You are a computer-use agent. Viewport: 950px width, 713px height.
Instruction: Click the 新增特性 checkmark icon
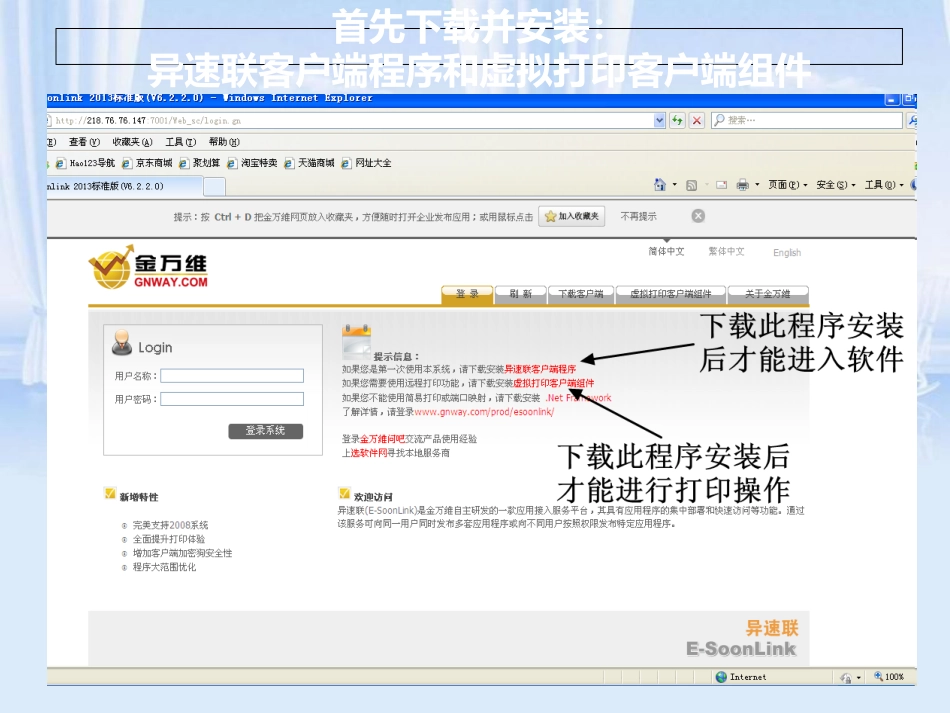[x=110, y=493]
